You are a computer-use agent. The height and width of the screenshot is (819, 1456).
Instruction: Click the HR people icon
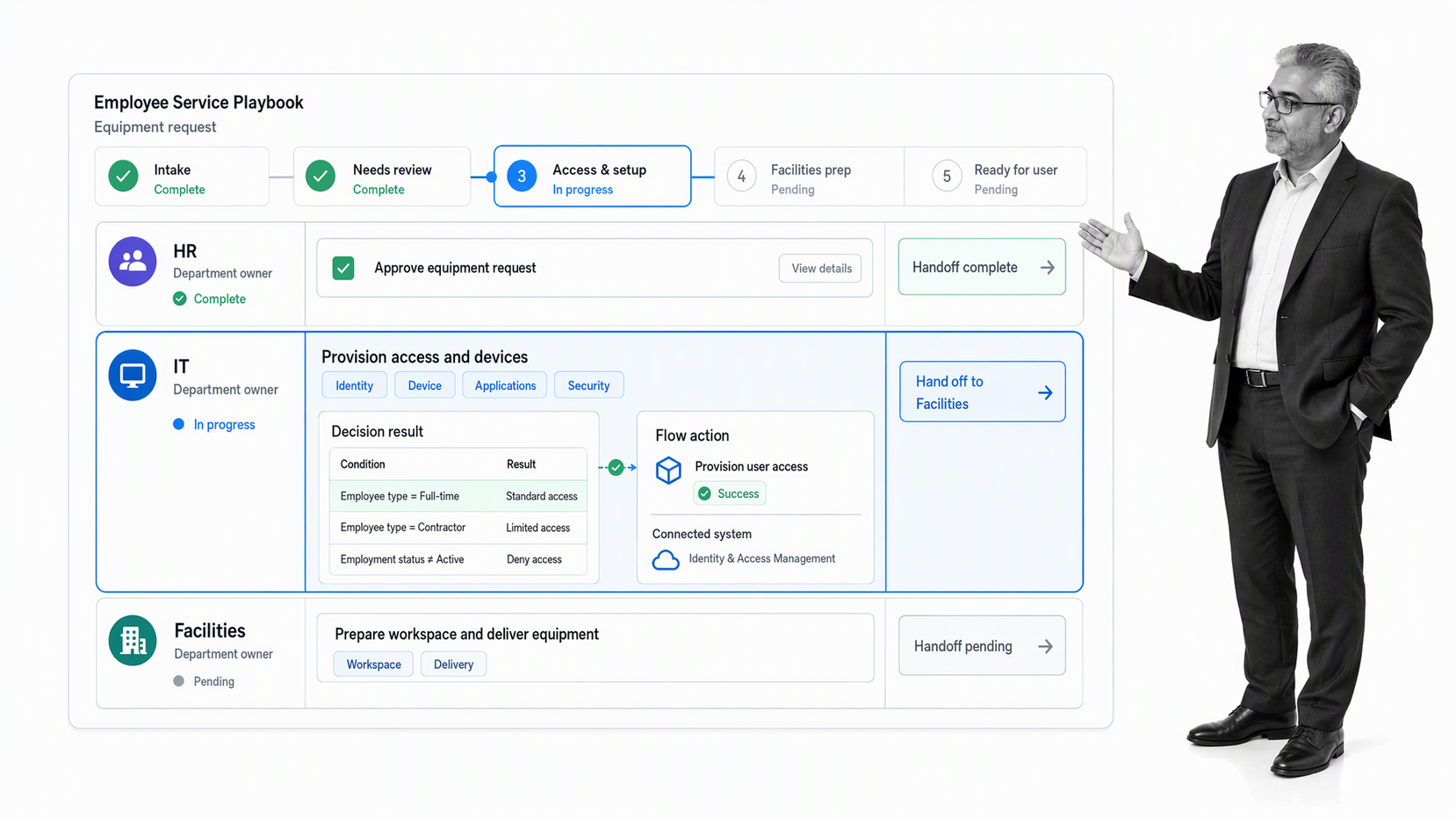pyautogui.click(x=133, y=262)
